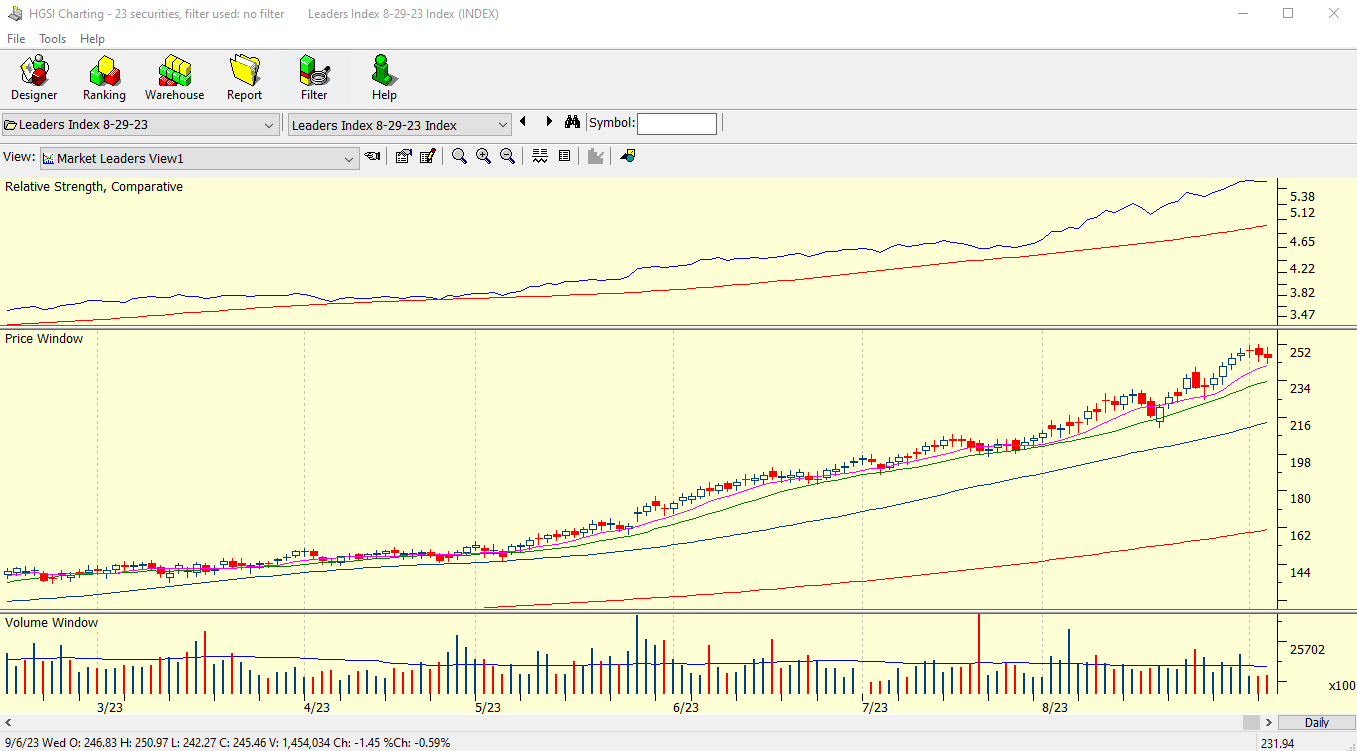Open the Designer tool
Screen dimensions: 1357x751
point(34,78)
